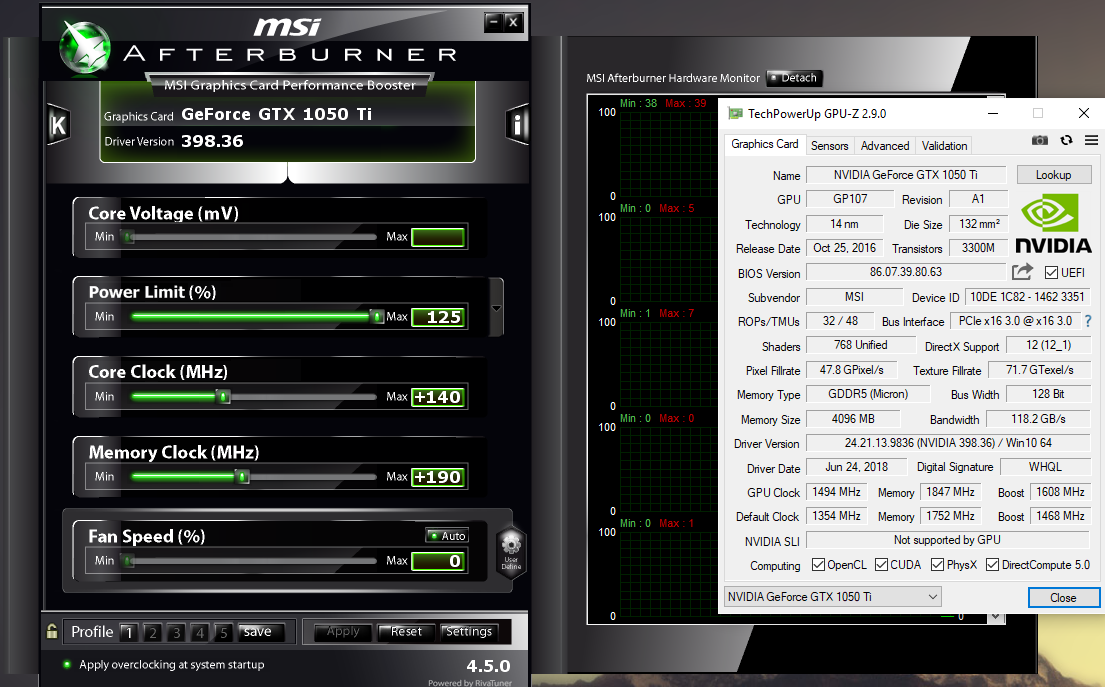Select Afterburner profile slot 4
The image size is (1105, 687).
(x=200, y=632)
